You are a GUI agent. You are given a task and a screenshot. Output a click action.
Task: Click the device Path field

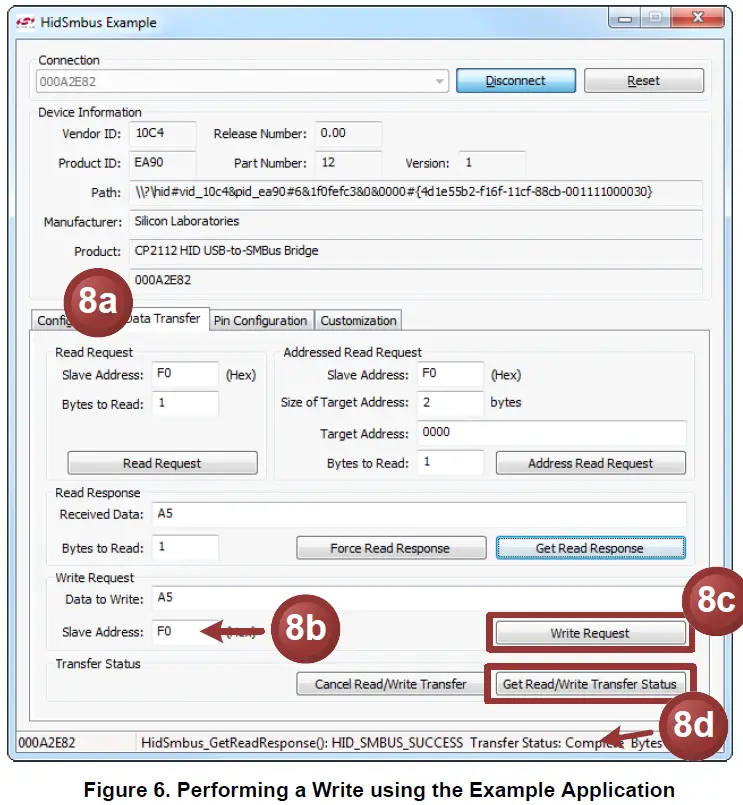coord(415,193)
